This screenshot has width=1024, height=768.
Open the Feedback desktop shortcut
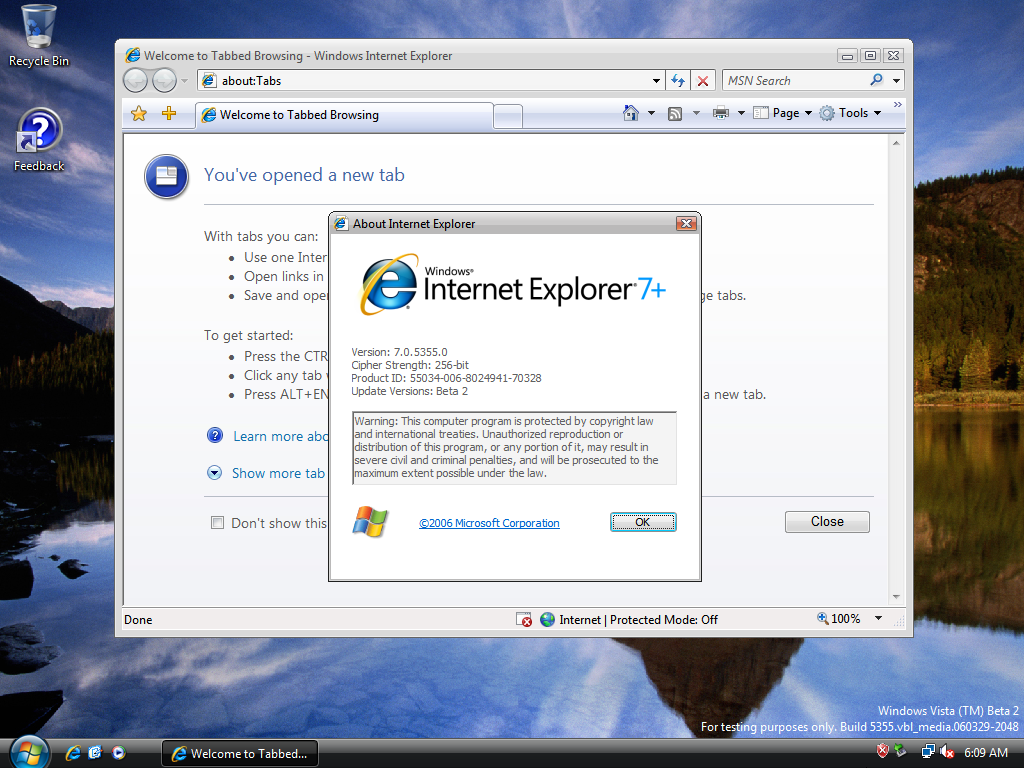(x=39, y=140)
